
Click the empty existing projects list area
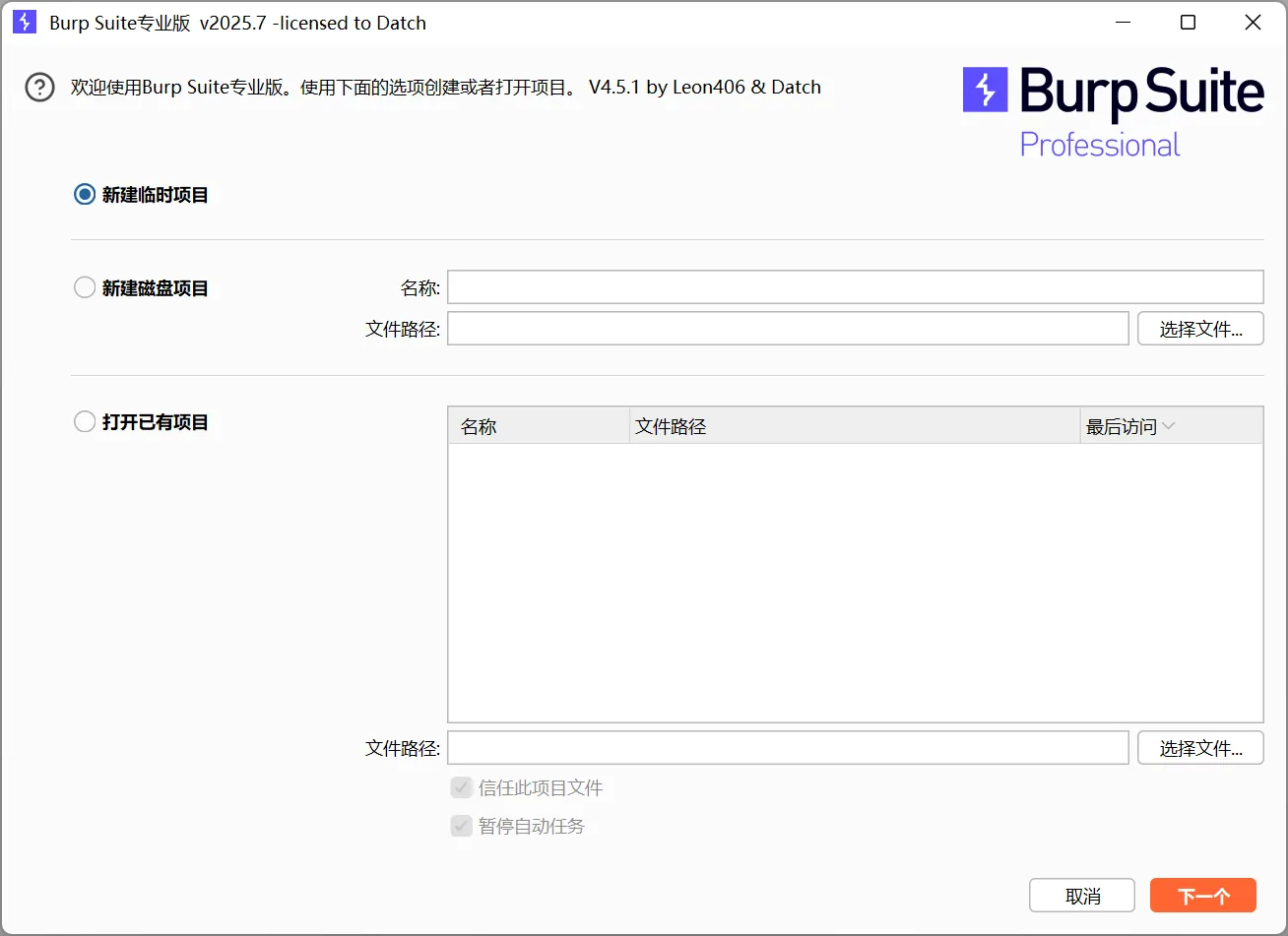(855, 583)
